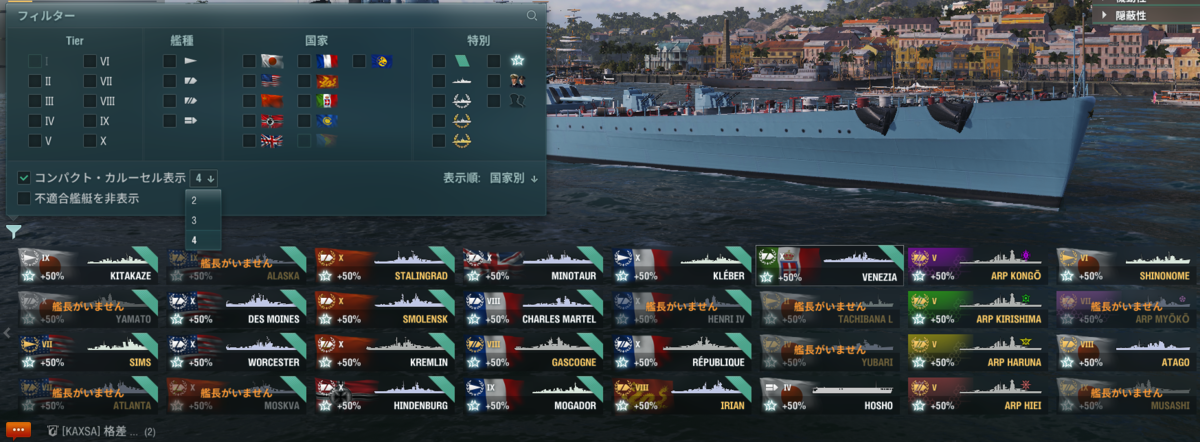Viewport: 1200px width, 442px height.
Task: Click the carousel scroll-left arrow
Action: click(x=6, y=331)
